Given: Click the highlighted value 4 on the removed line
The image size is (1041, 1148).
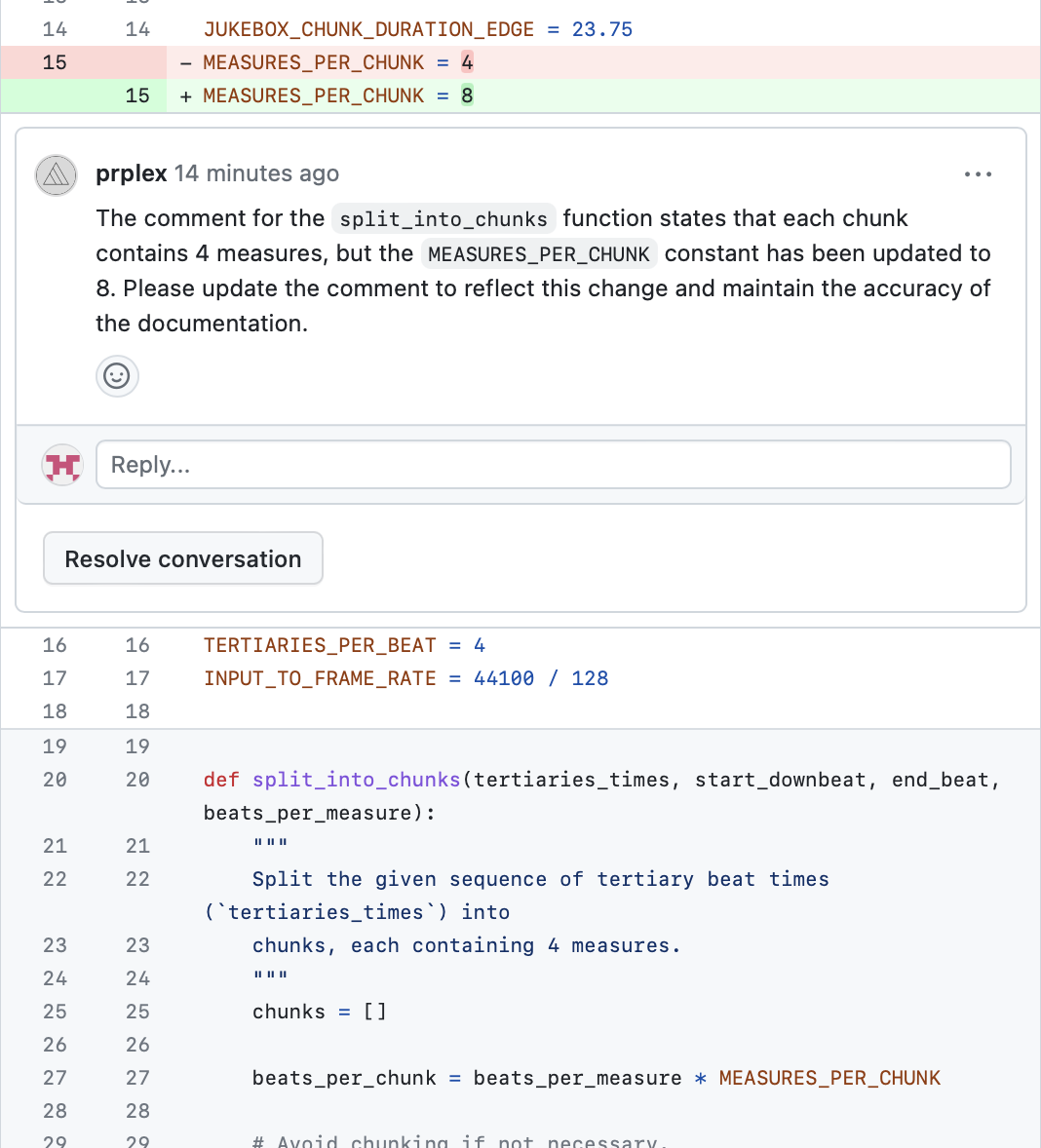Looking at the screenshot, I should (x=467, y=62).
